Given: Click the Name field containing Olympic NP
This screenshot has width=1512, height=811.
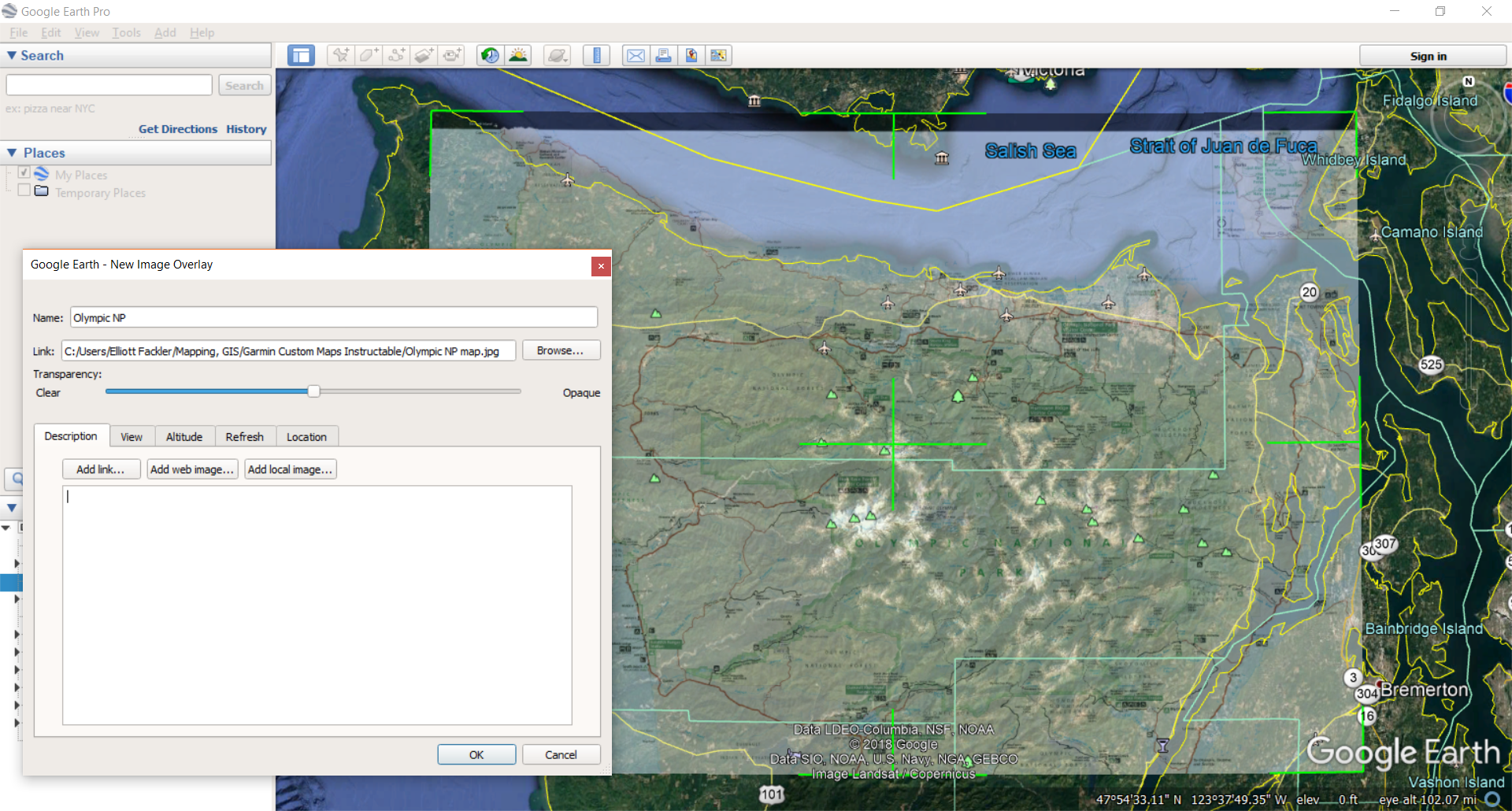Looking at the screenshot, I should coord(334,317).
